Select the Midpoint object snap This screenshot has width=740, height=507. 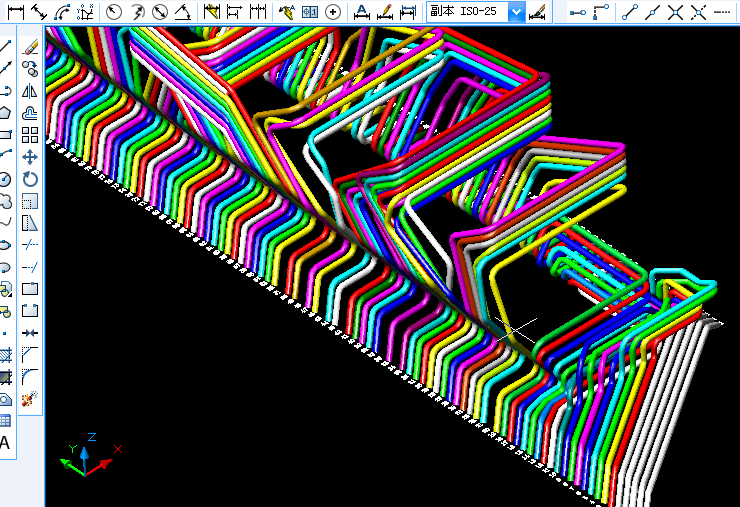coord(653,12)
